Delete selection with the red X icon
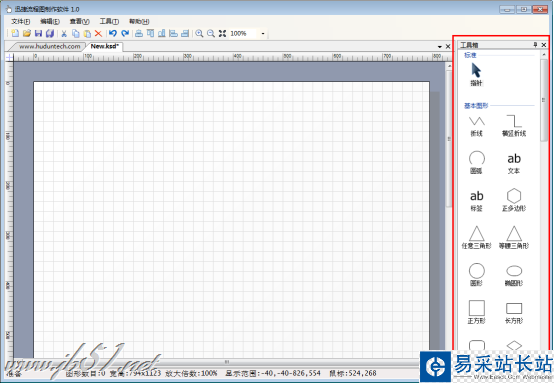 click(x=99, y=34)
